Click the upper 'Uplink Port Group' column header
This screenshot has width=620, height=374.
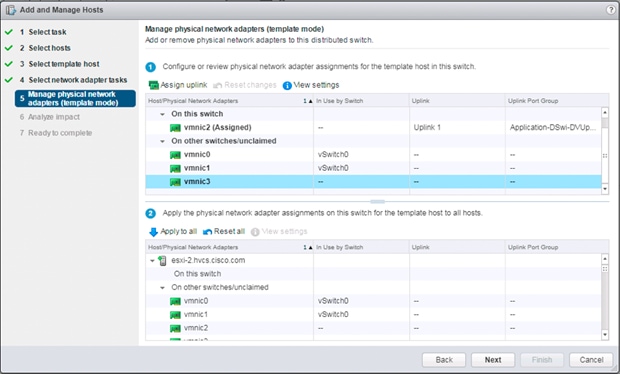click(557, 101)
